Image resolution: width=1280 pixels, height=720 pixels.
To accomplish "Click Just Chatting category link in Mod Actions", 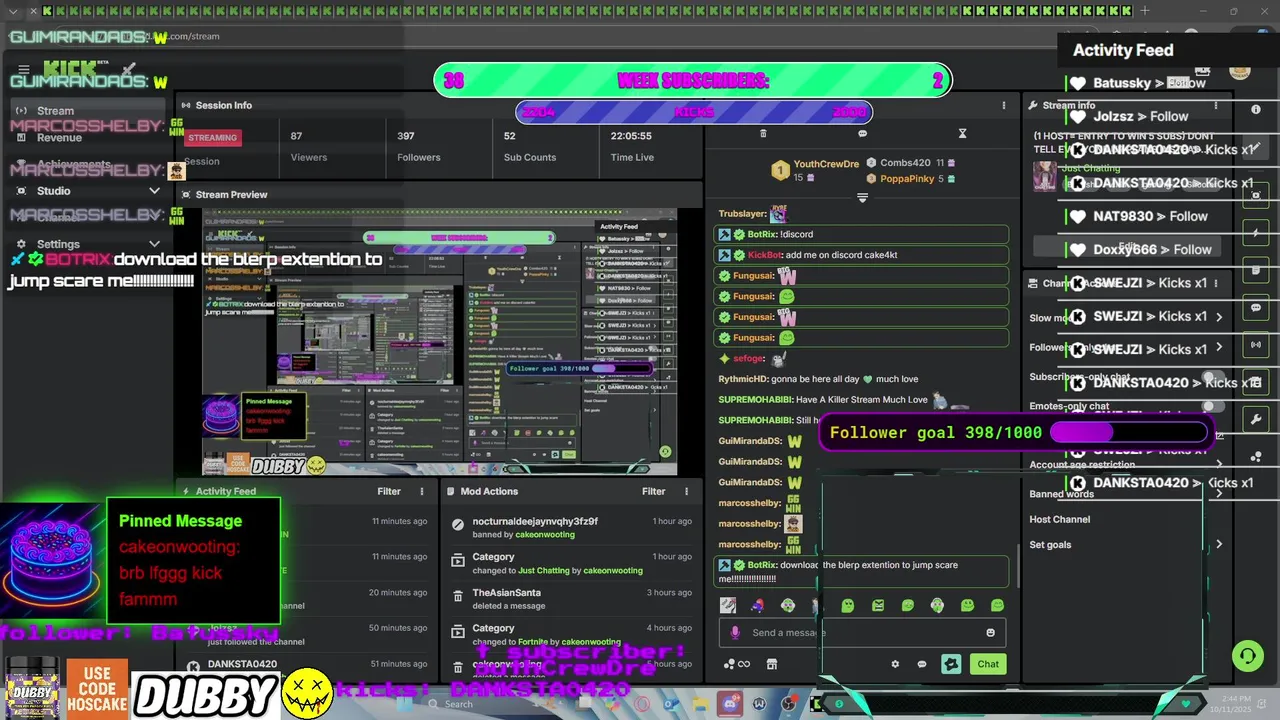I will click(544, 570).
